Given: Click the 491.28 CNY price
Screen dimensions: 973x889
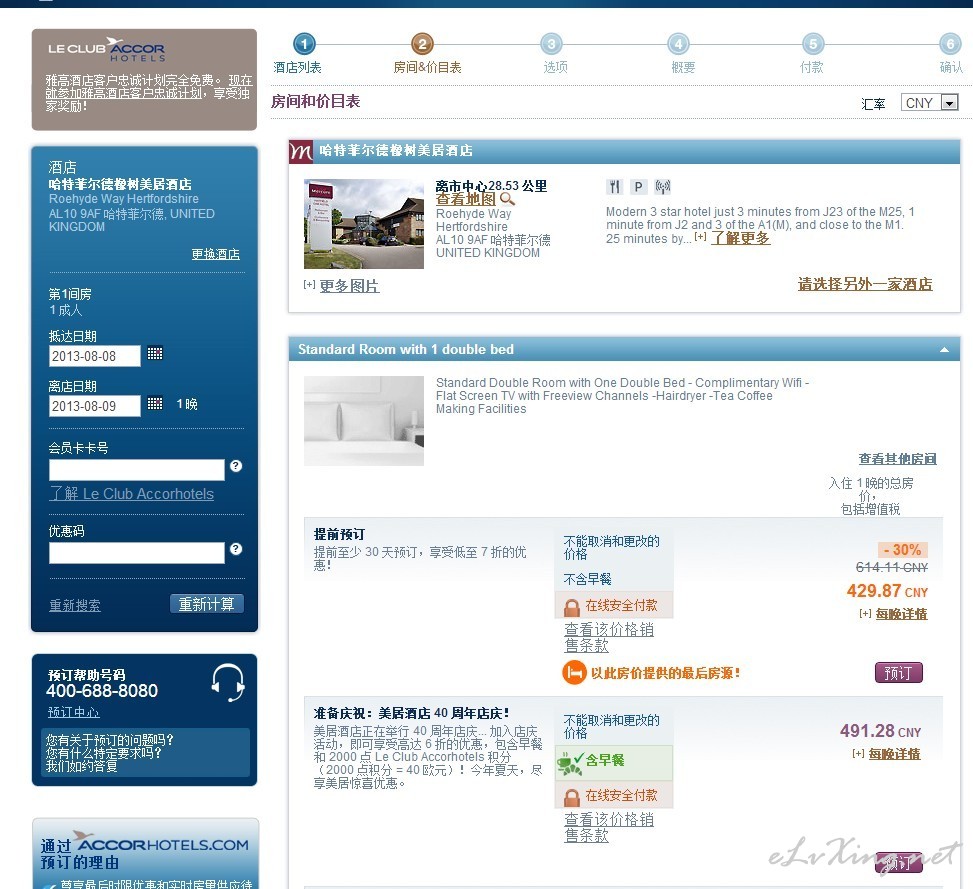Looking at the screenshot, I should [x=881, y=731].
